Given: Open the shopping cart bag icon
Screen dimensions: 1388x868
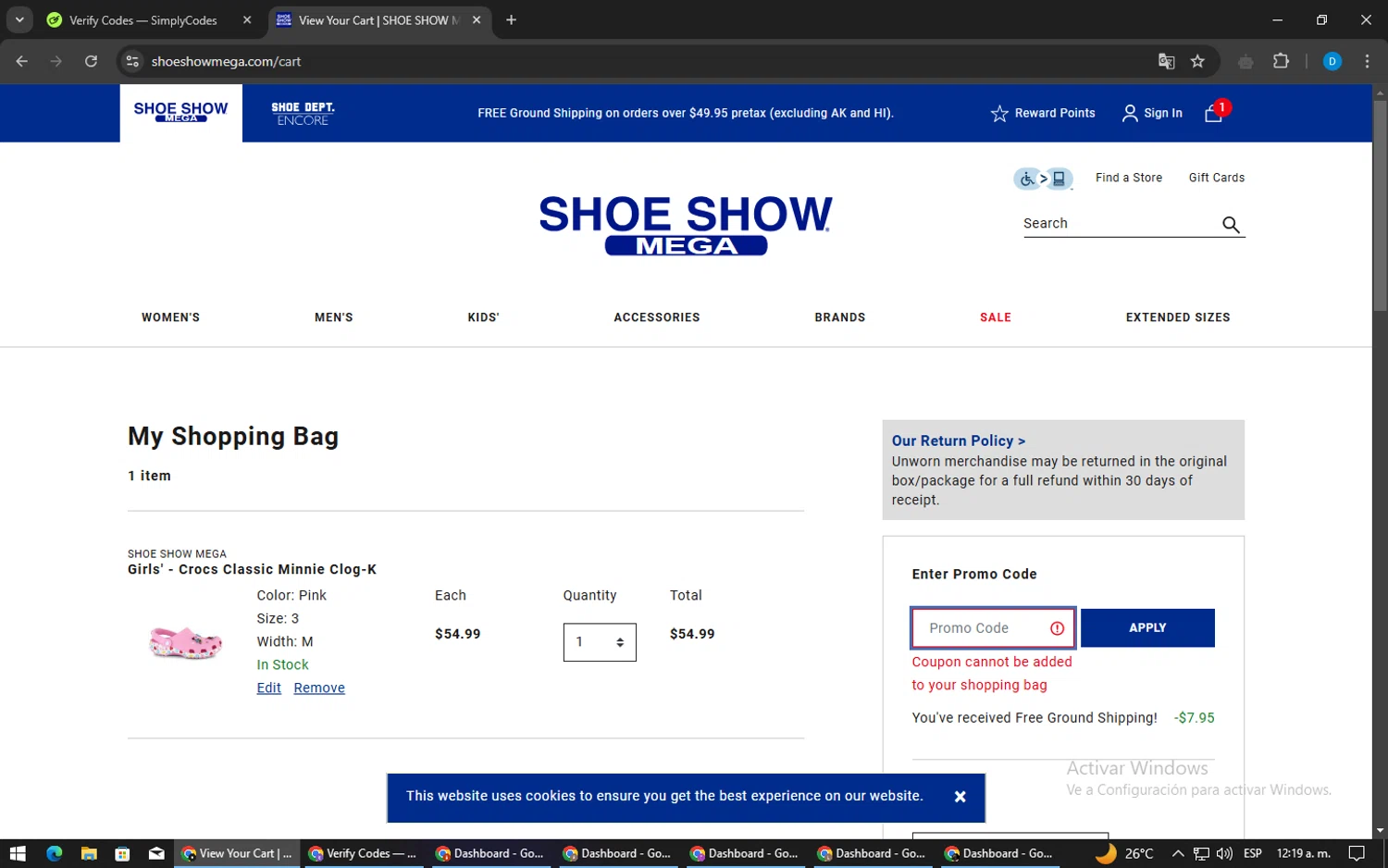Looking at the screenshot, I should pyautogui.click(x=1214, y=113).
